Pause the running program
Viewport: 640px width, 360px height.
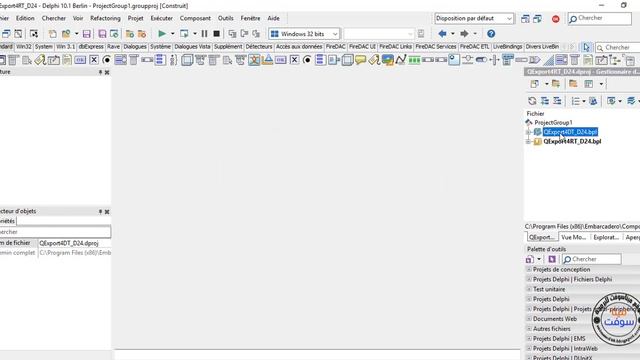pos(204,33)
